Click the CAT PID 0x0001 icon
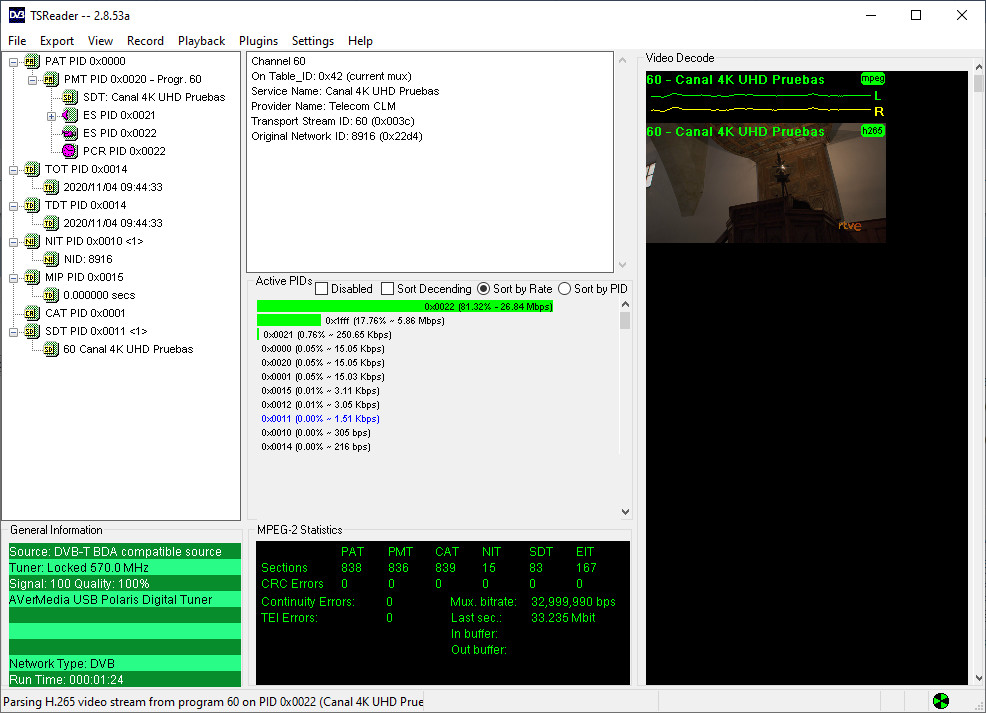This screenshot has width=986, height=713. pos(31,313)
